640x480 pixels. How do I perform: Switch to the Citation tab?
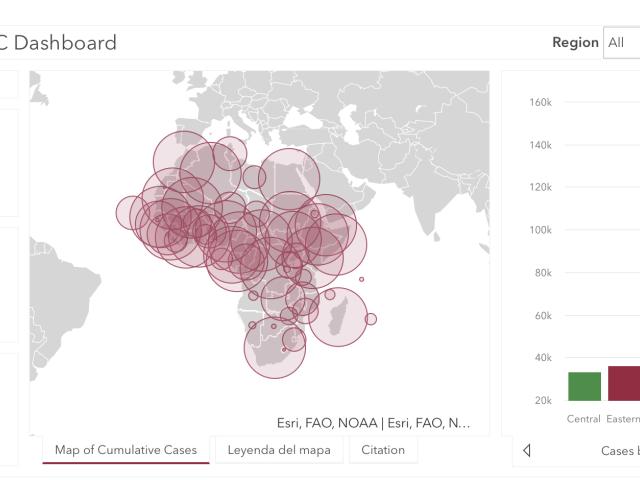(x=383, y=450)
